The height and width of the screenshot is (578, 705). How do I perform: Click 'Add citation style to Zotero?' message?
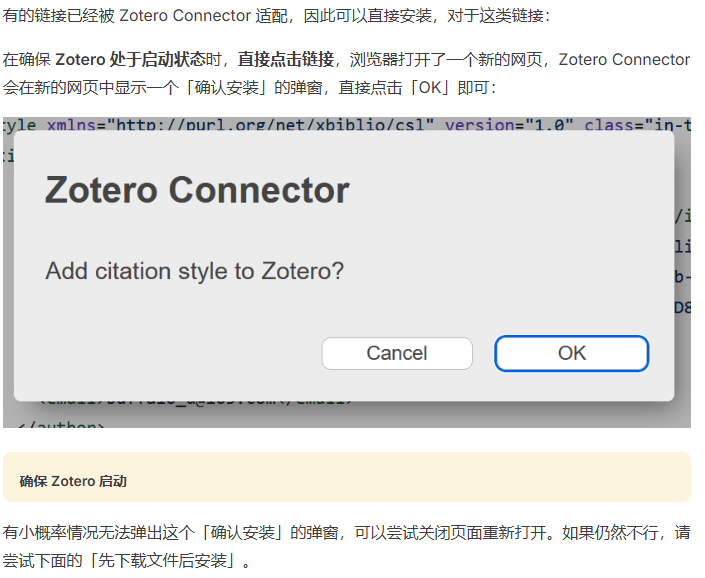pos(194,271)
